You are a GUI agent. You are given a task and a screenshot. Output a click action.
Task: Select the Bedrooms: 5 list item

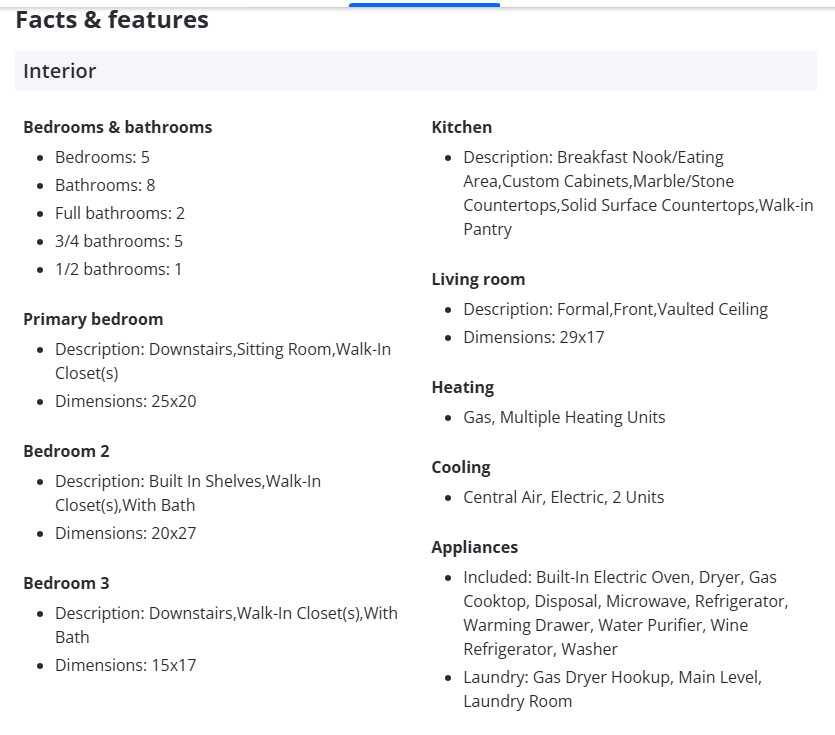102,157
